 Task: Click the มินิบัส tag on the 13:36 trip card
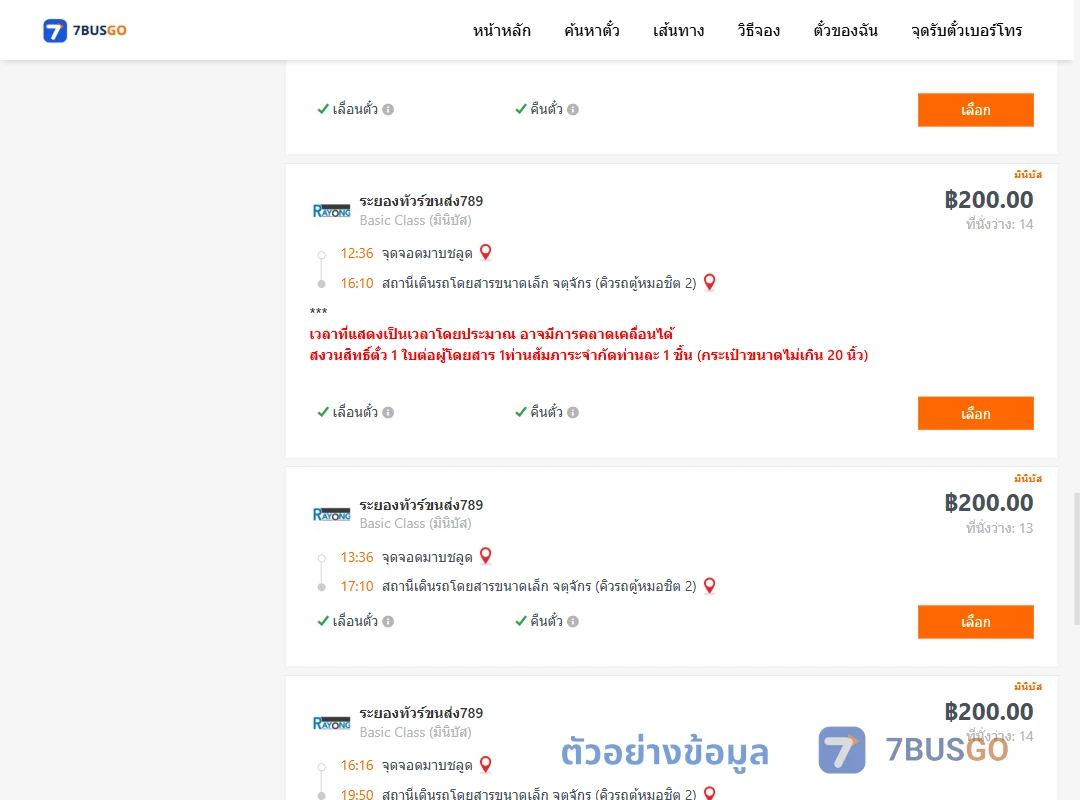1028,478
